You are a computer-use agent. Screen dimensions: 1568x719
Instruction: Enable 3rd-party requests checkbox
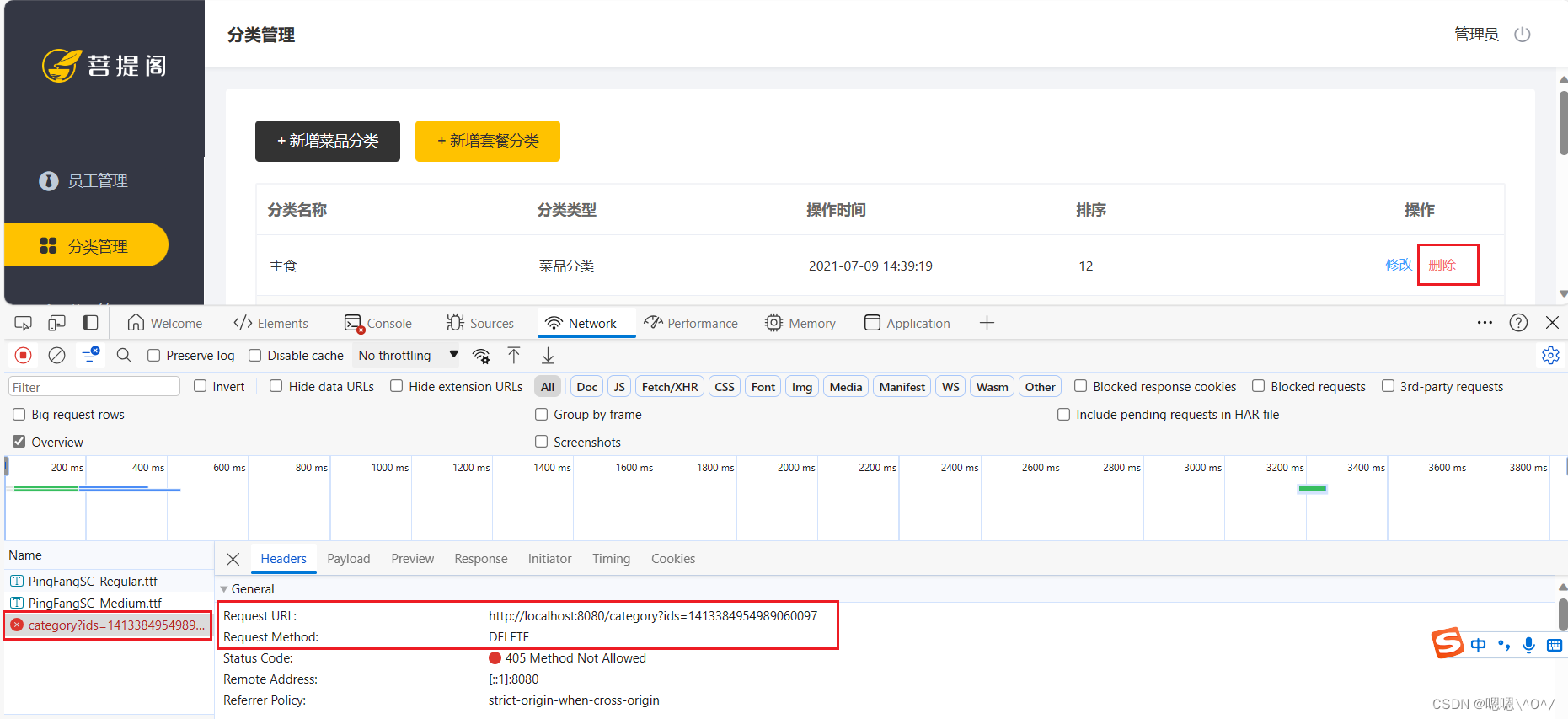coord(1388,386)
